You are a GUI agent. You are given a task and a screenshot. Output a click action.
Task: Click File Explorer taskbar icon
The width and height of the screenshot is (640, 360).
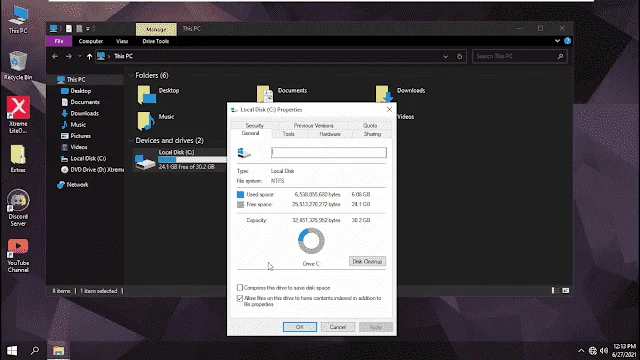click(58, 351)
